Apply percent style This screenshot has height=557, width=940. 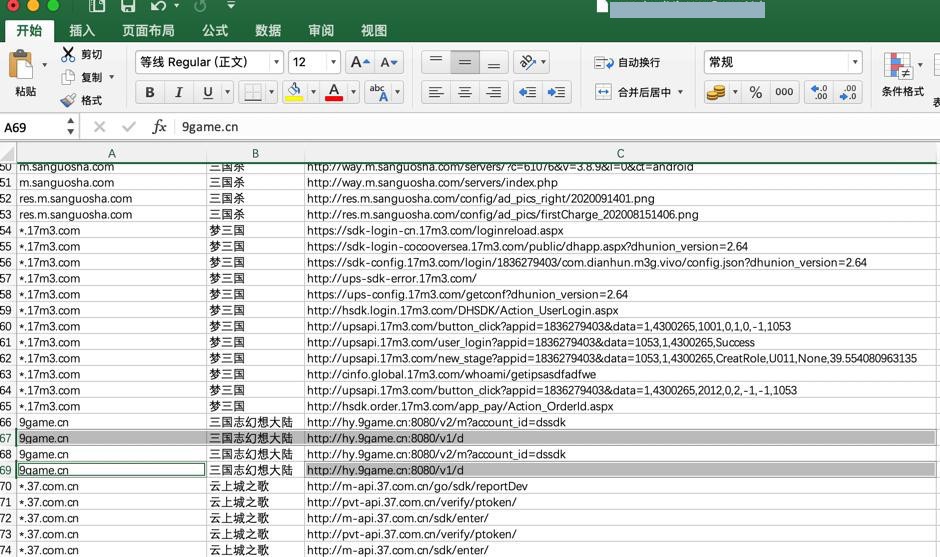pos(755,92)
